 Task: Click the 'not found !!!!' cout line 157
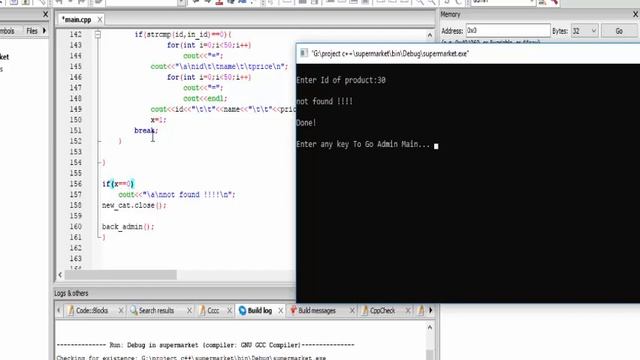[177, 195]
